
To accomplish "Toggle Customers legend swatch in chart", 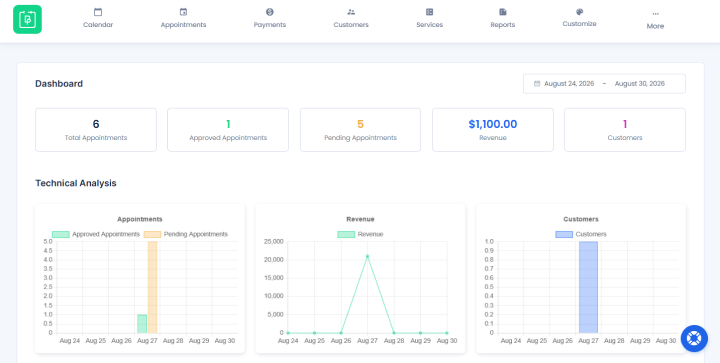I will click(x=564, y=234).
